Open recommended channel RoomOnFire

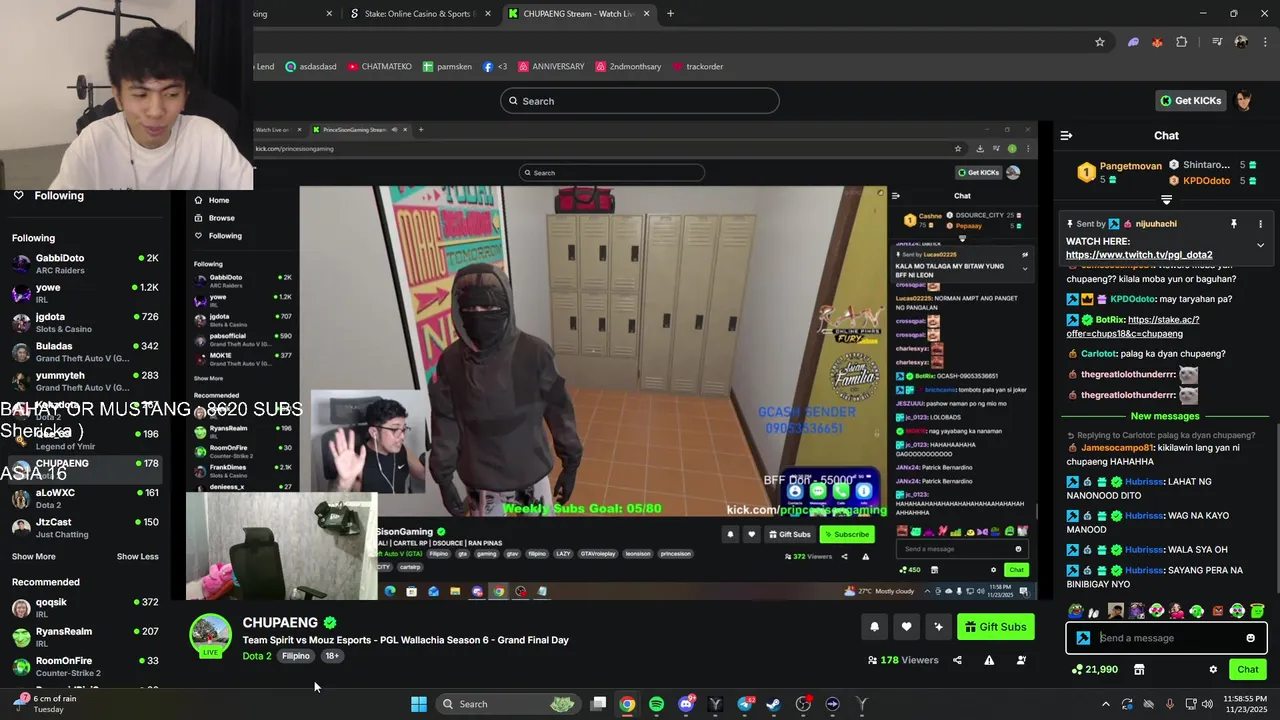click(85, 666)
